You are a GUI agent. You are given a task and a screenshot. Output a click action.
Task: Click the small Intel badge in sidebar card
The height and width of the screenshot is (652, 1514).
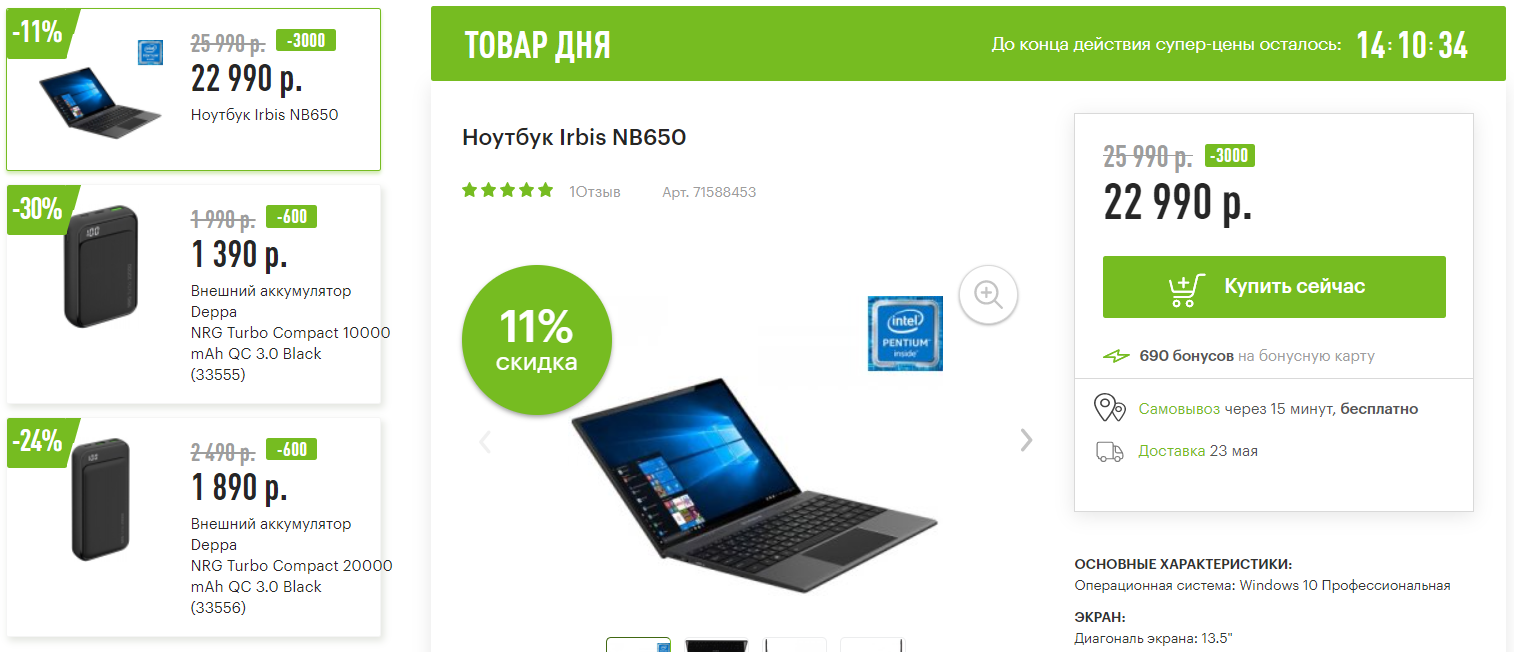click(x=150, y=52)
